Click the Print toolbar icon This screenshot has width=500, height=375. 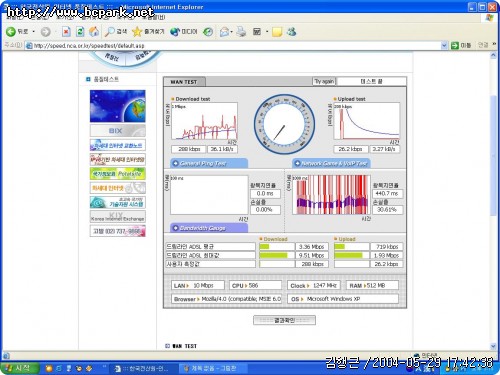pyautogui.click(x=241, y=32)
